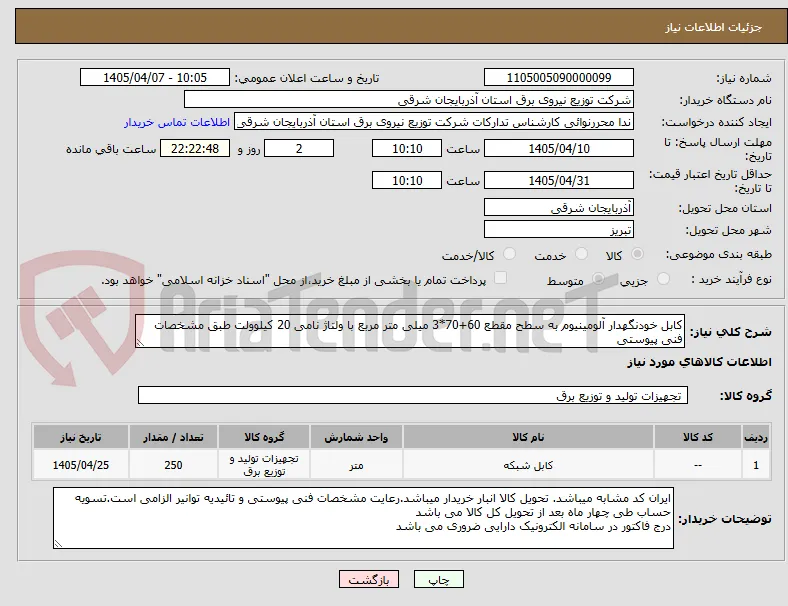Click the شرح کلی نیاز description textarea
The height and width of the screenshot is (606, 788).
click(x=410, y=332)
